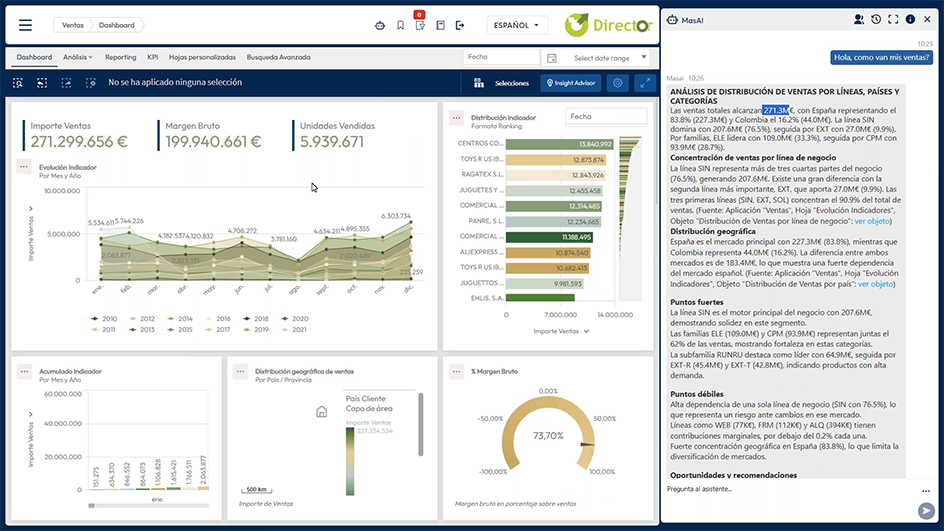944x531 pixels.
Task: Click the MasAI robot icon in header
Action: [x=379, y=25]
